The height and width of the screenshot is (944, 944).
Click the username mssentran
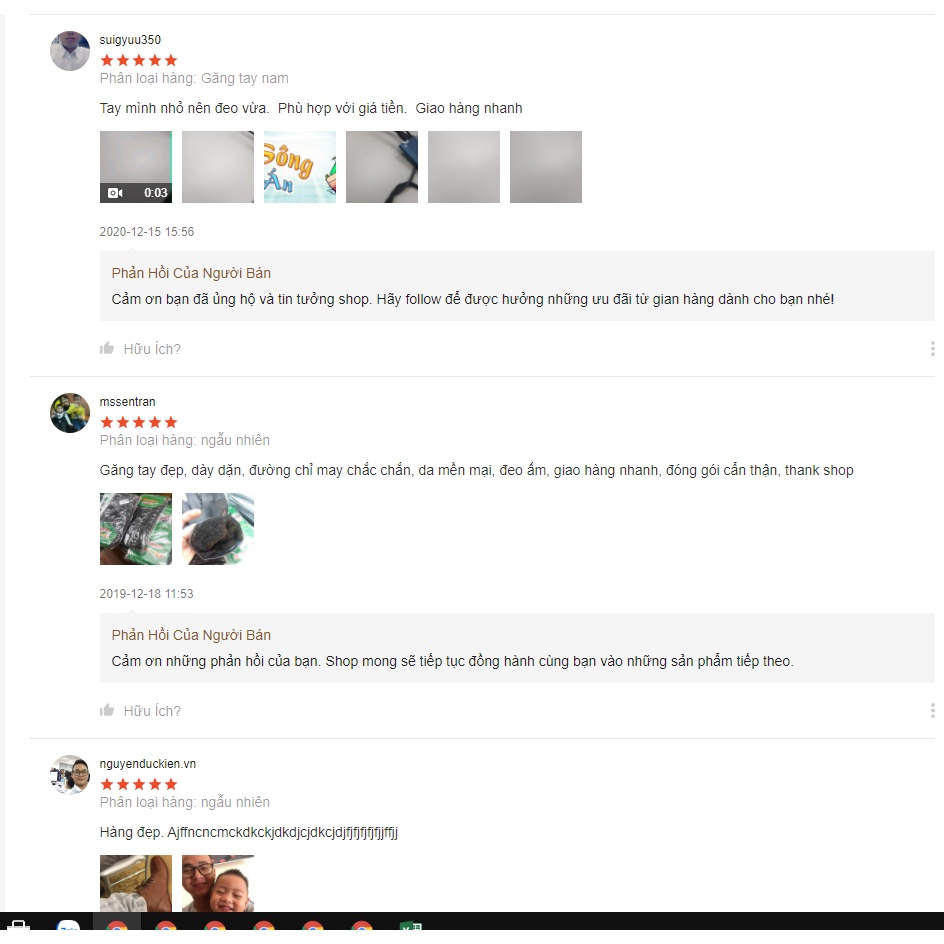pos(127,402)
